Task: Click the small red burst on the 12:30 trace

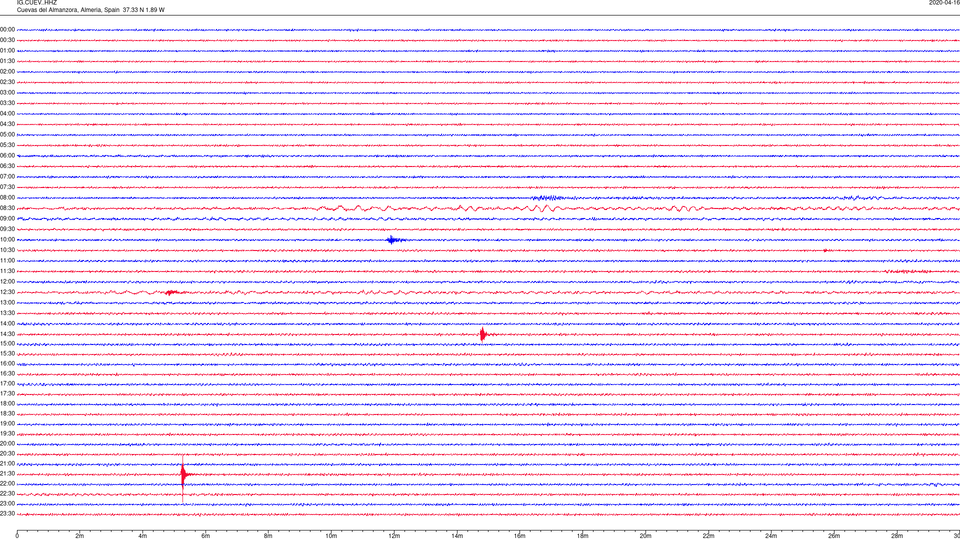Action: tap(172, 293)
